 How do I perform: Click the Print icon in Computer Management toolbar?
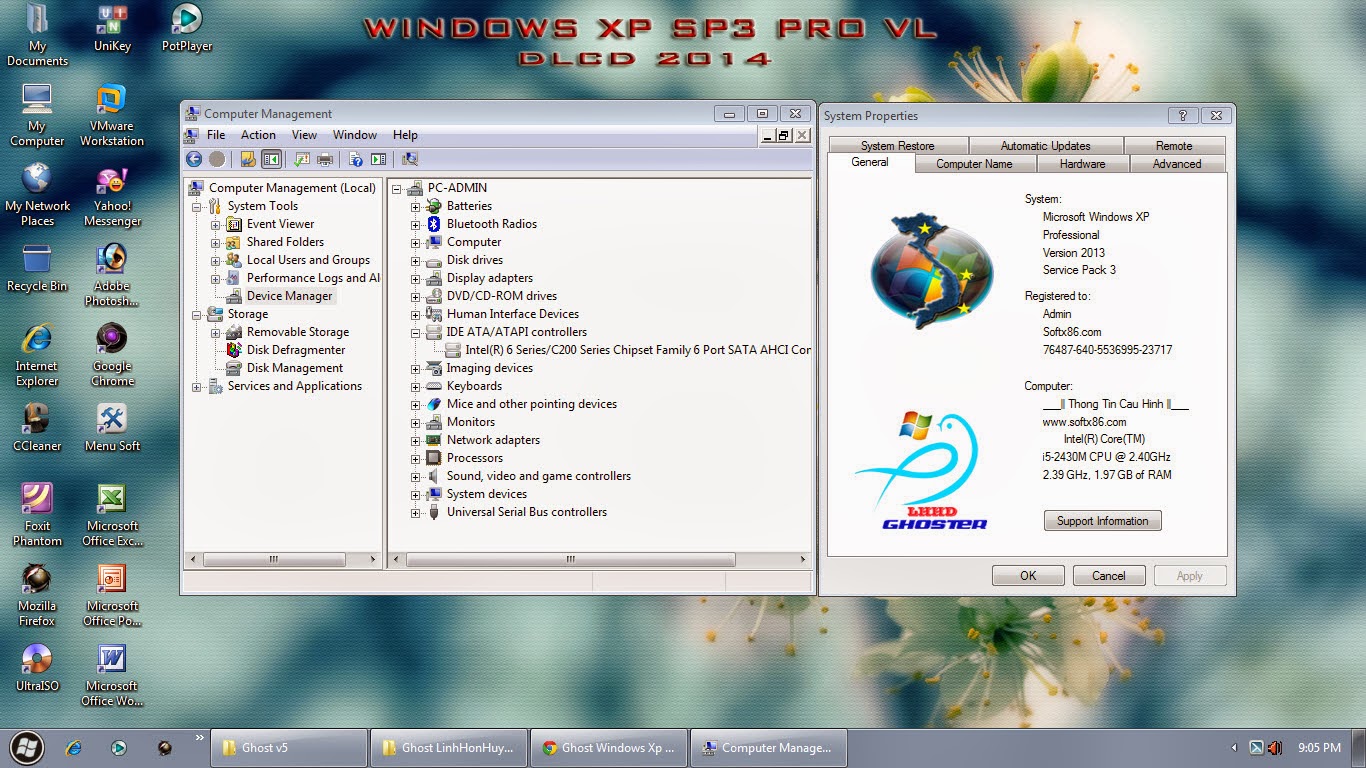pos(325,159)
